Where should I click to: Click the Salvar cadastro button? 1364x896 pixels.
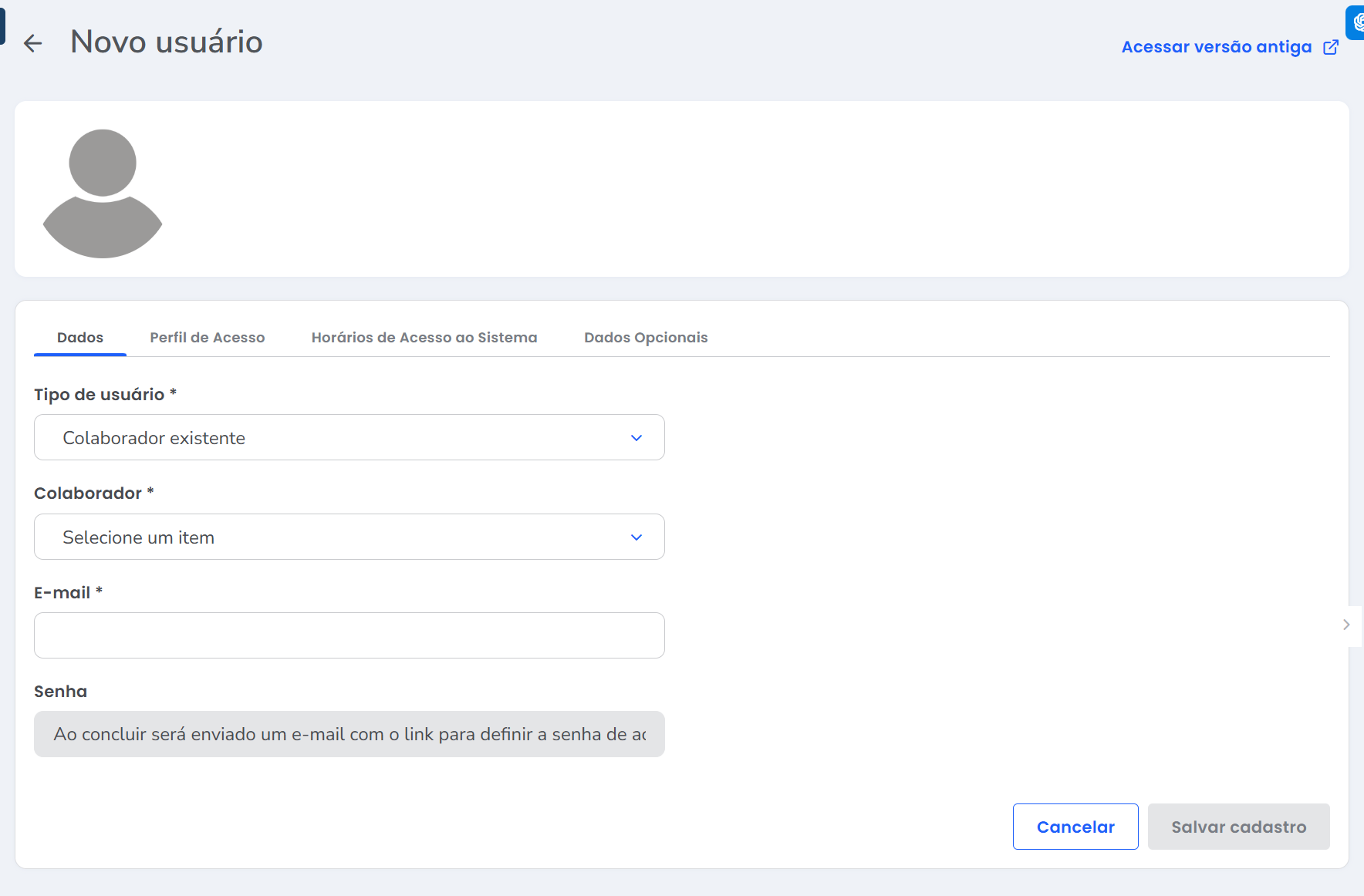point(1238,827)
